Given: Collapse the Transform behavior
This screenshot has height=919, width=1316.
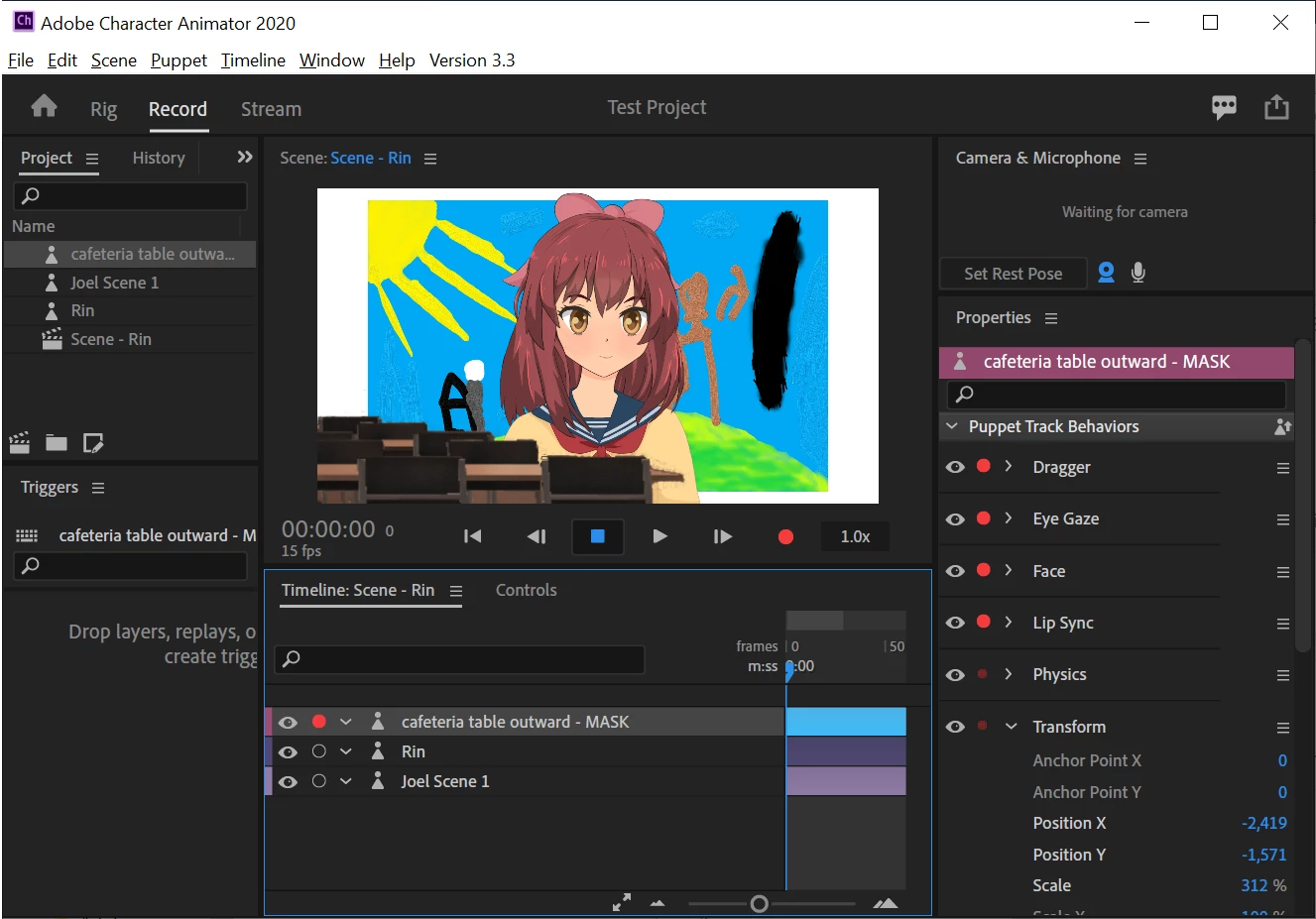Looking at the screenshot, I should [1012, 727].
